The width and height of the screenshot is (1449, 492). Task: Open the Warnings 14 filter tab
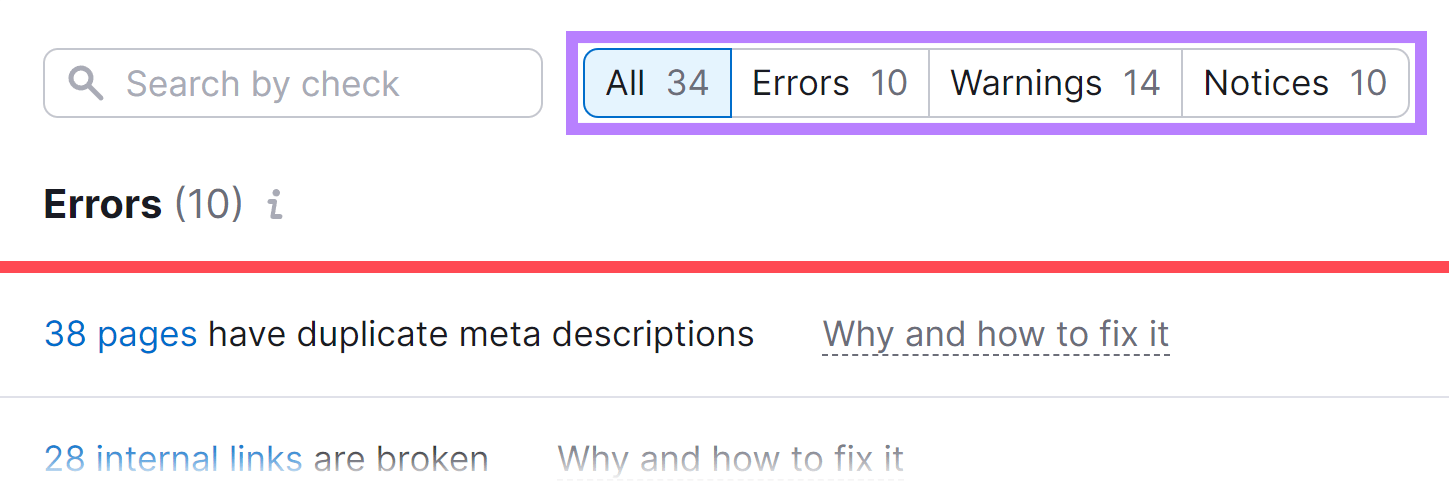click(1055, 83)
